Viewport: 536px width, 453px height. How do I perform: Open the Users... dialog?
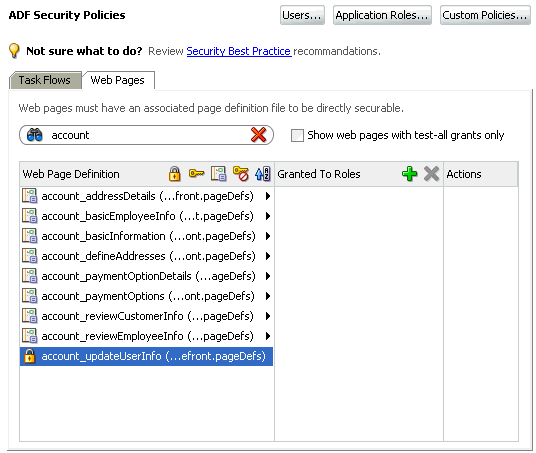coord(302,15)
